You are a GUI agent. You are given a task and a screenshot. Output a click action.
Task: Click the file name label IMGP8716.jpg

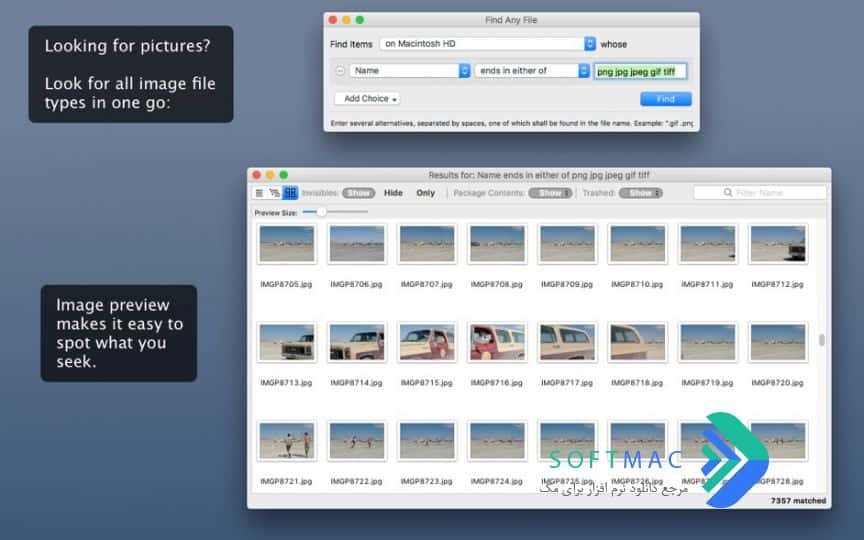pyautogui.click(x=496, y=382)
